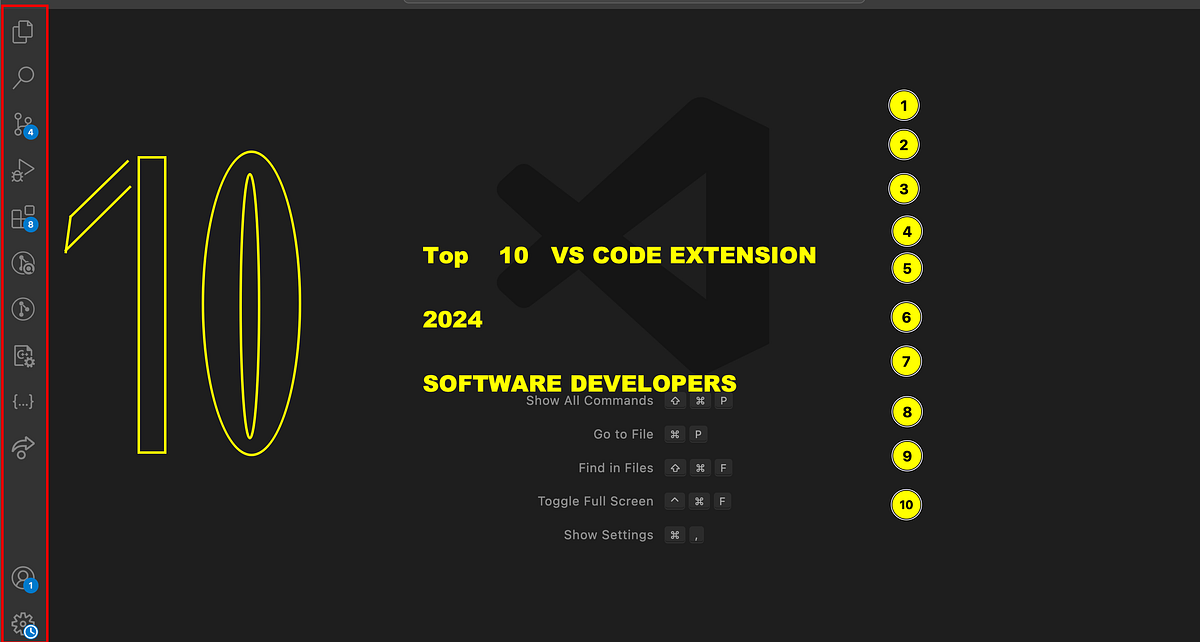
Task: Select the {...} snippets sidebar icon
Action: click(23, 401)
